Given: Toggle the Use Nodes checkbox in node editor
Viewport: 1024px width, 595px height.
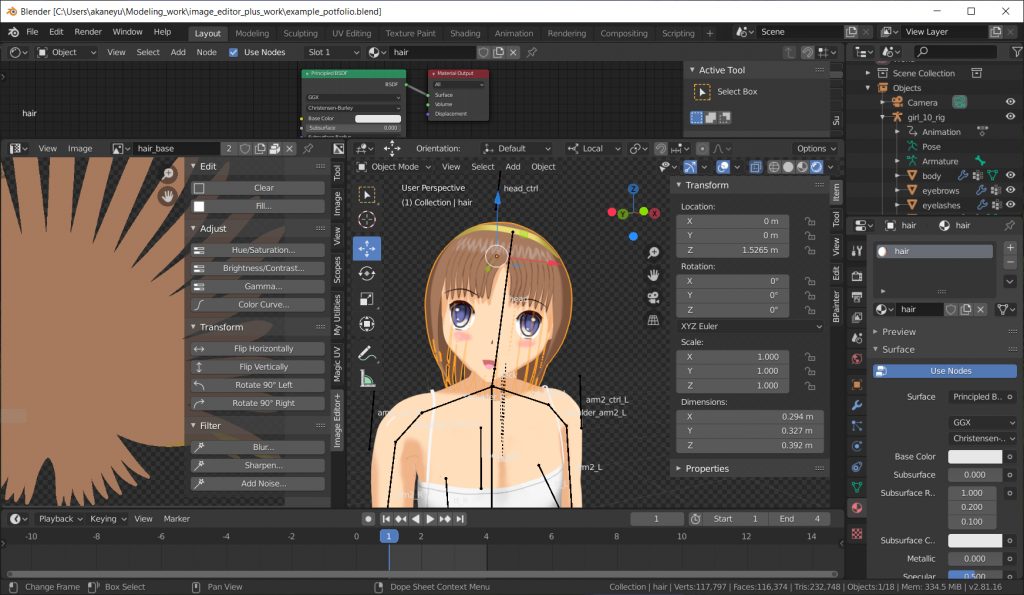Looking at the screenshot, I should coord(233,52).
